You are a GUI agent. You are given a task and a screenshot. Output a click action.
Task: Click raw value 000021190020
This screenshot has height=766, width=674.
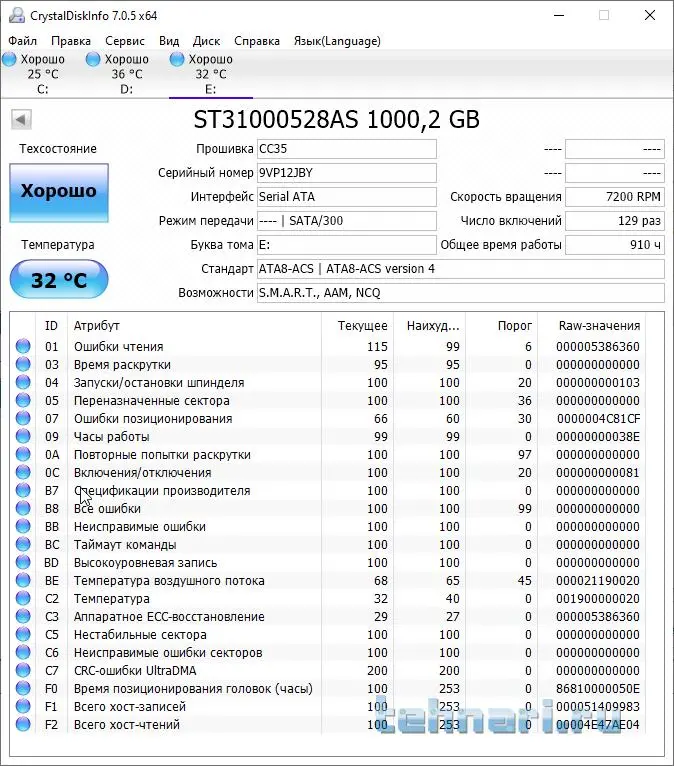(x=598, y=580)
